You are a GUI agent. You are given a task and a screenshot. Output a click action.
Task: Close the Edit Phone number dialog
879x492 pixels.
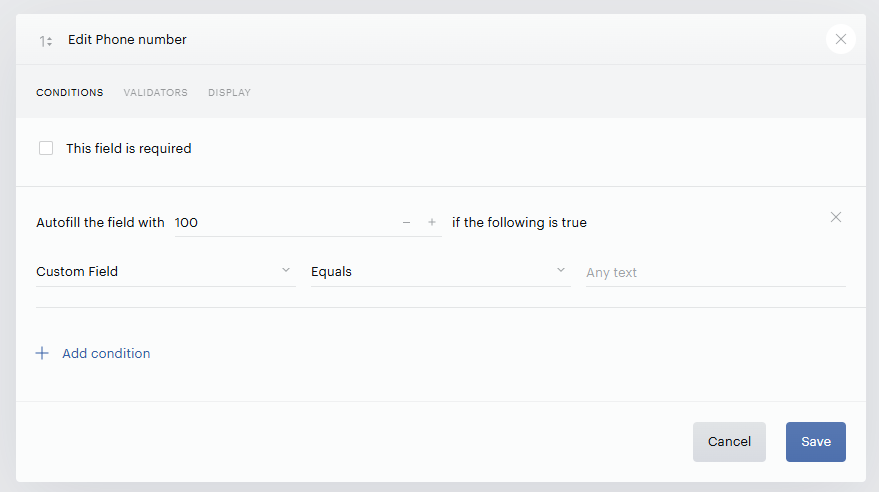(840, 39)
